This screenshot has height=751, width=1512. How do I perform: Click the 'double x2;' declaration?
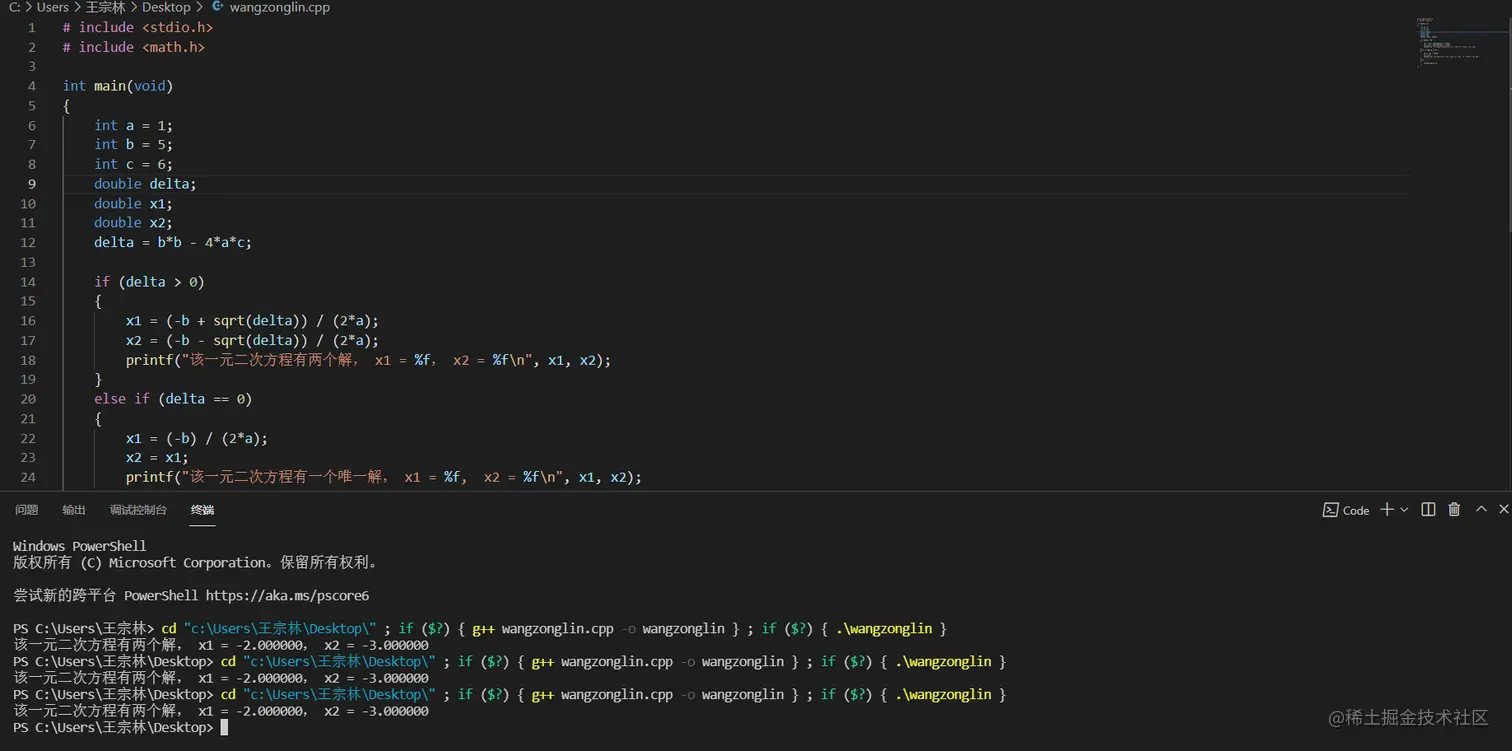(134, 222)
